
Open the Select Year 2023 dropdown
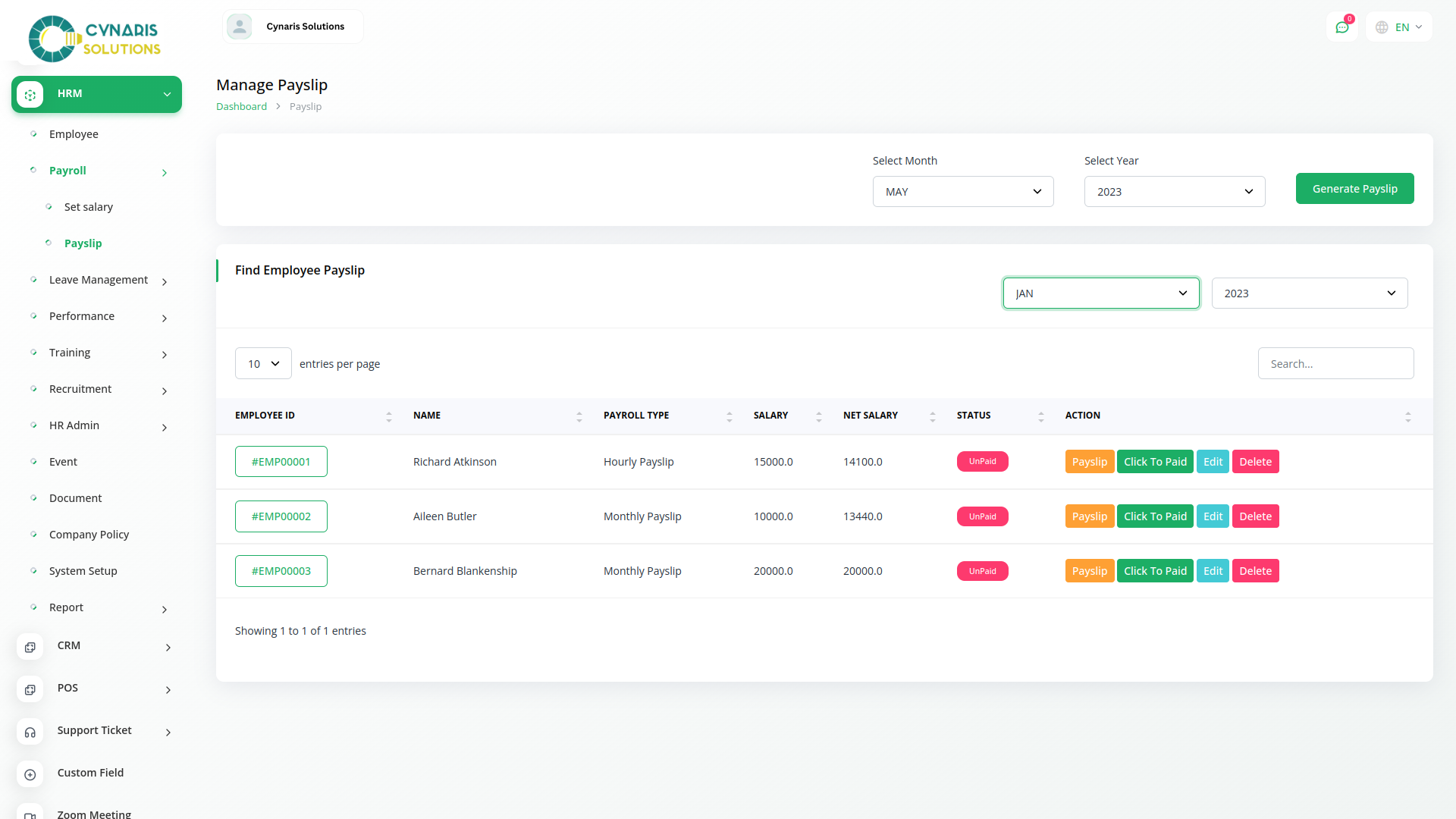(x=1174, y=191)
